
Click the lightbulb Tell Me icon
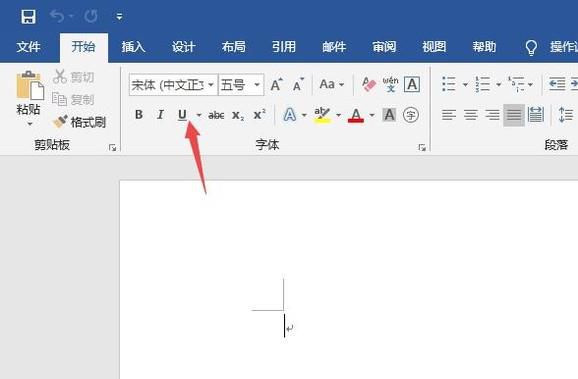531,48
